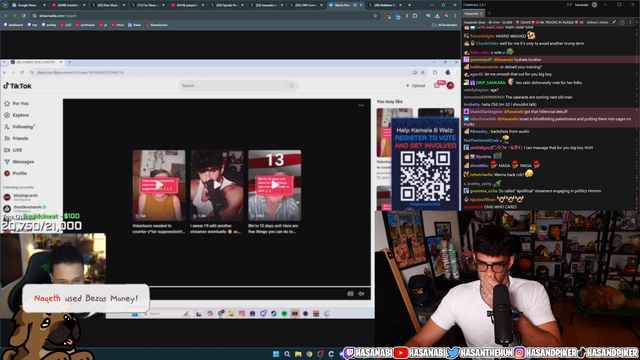
Task: Open theotknetwork following account
Action: (24, 208)
